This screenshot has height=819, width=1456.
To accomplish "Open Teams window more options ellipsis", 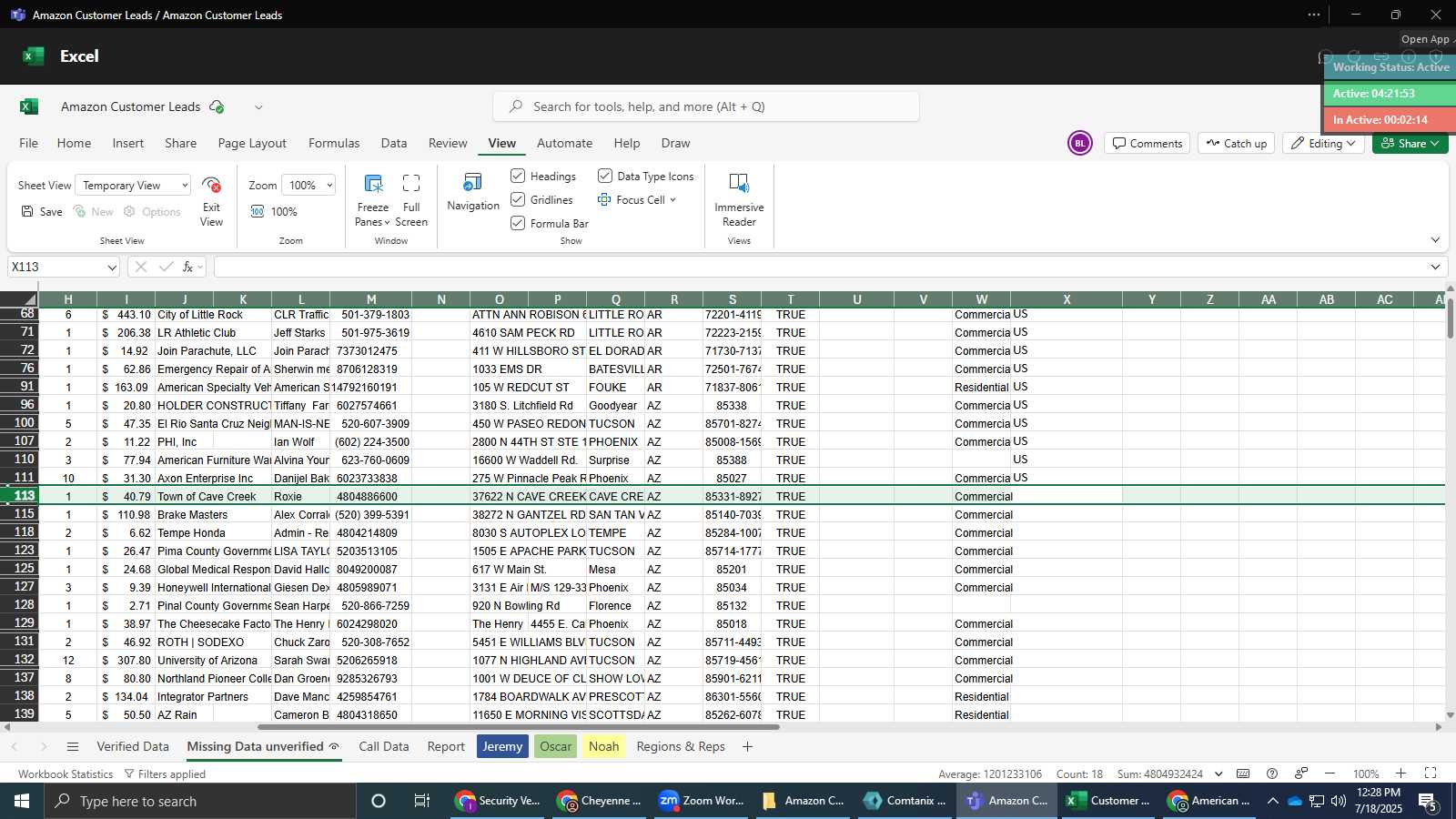I will click(x=1313, y=15).
